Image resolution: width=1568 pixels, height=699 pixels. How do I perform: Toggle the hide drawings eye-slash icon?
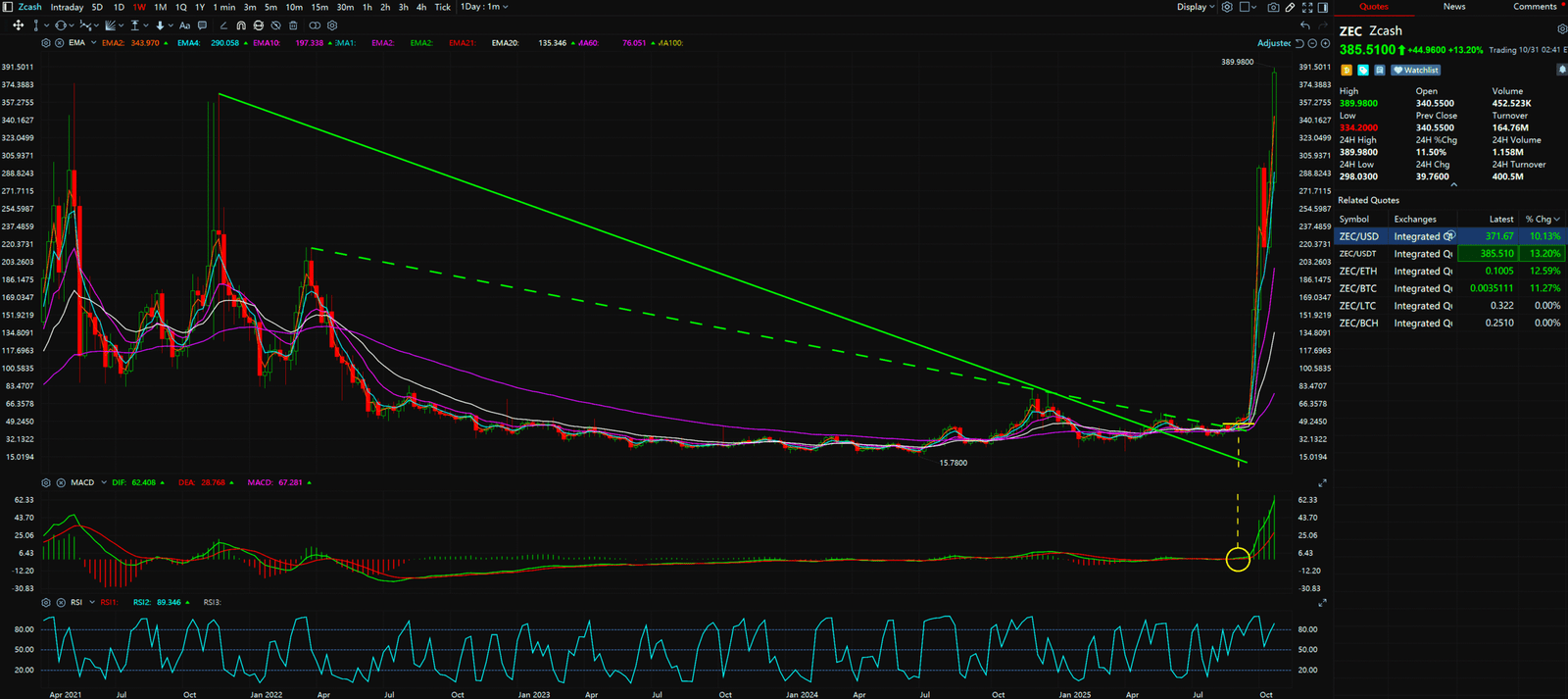point(275,25)
